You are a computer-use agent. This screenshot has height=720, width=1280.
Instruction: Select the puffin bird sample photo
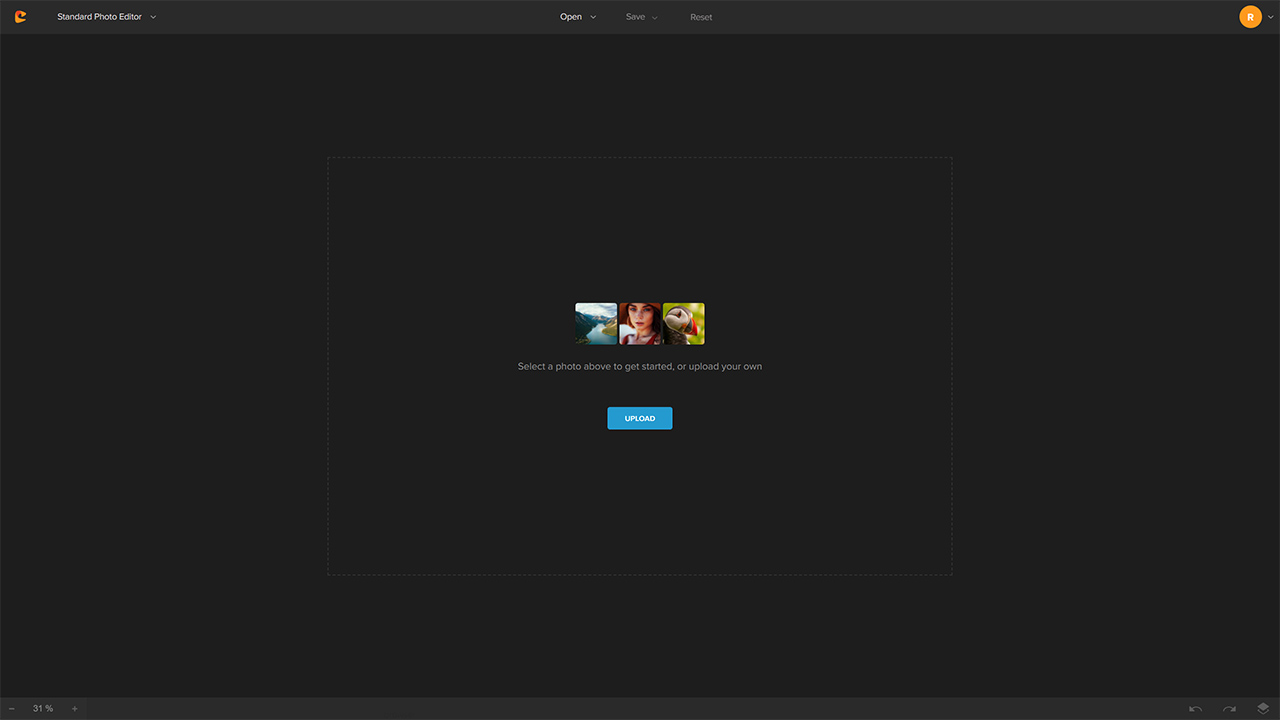(684, 324)
